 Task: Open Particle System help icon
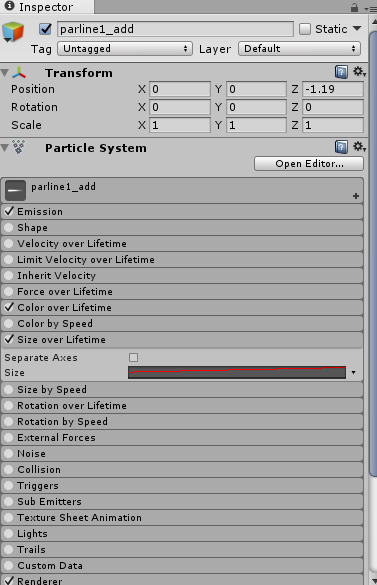[x=341, y=147]
